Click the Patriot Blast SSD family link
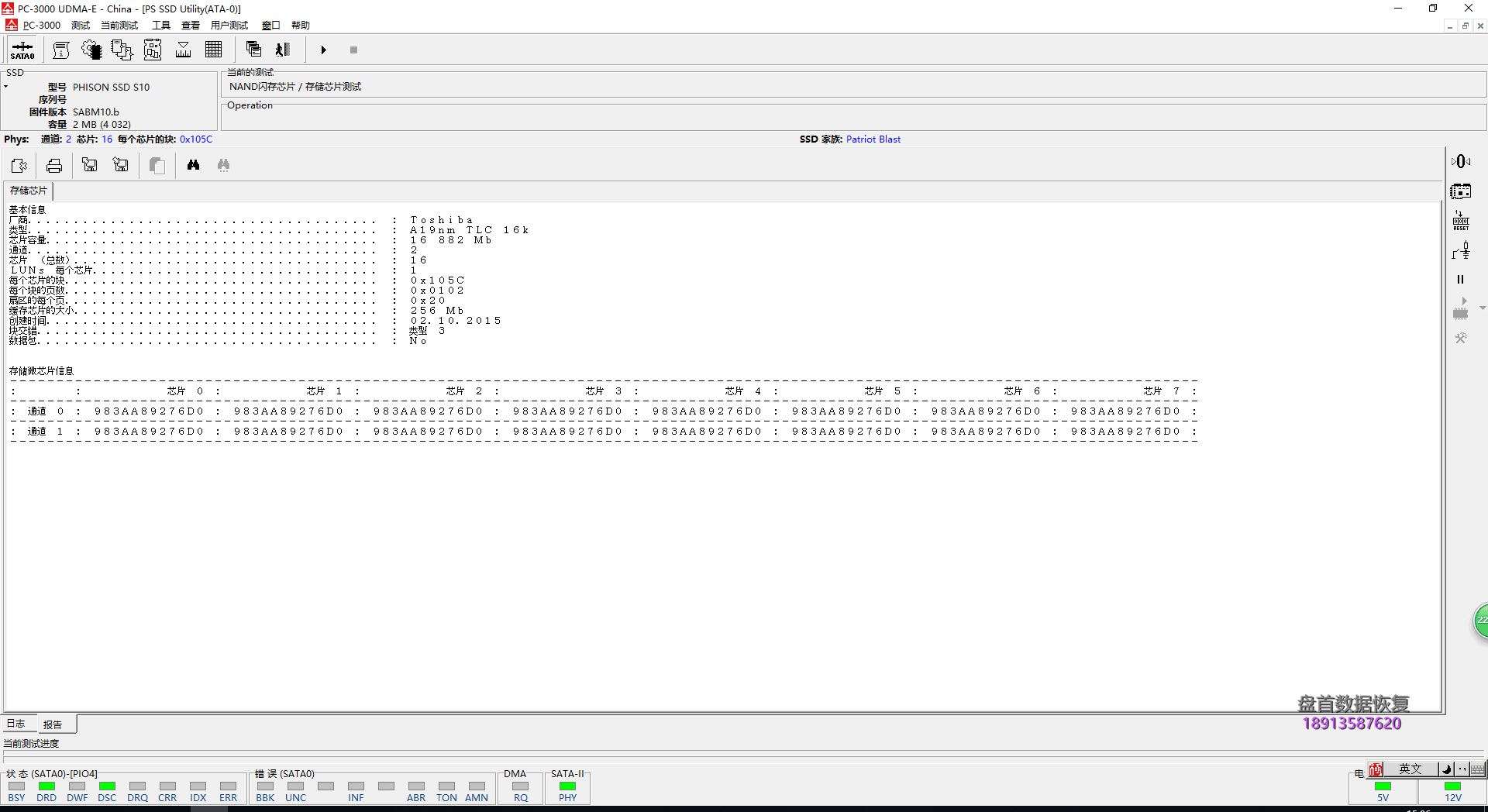 click(x=873, y=139)
